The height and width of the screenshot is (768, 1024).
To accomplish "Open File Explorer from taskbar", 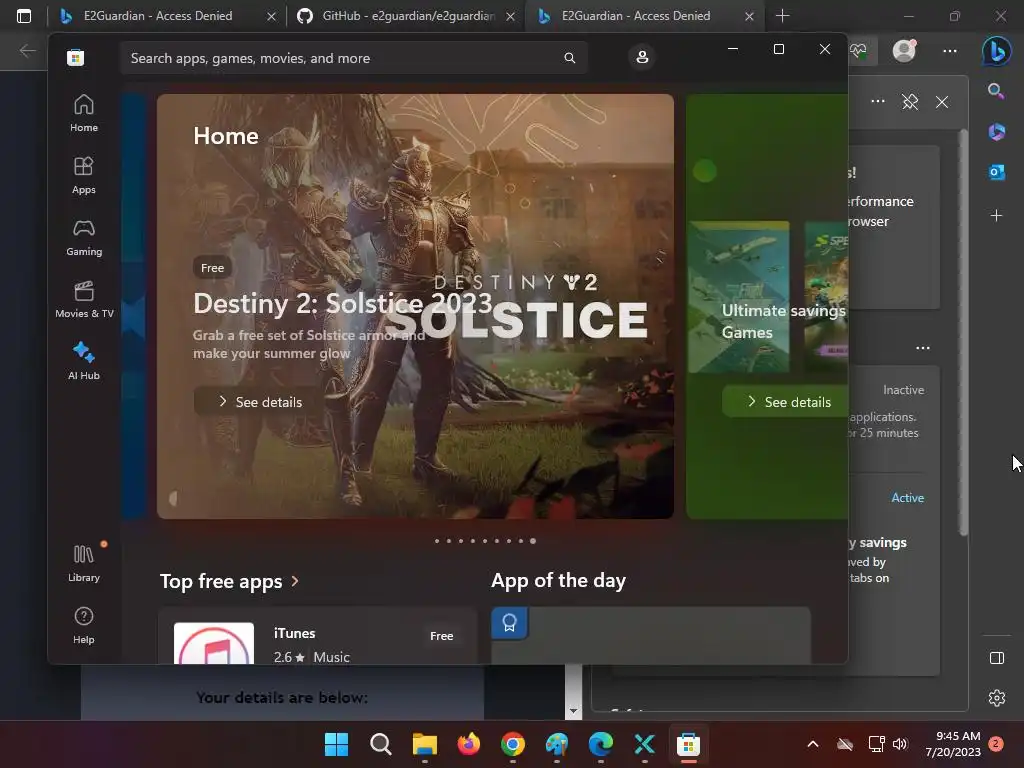I will pos(424,744).
